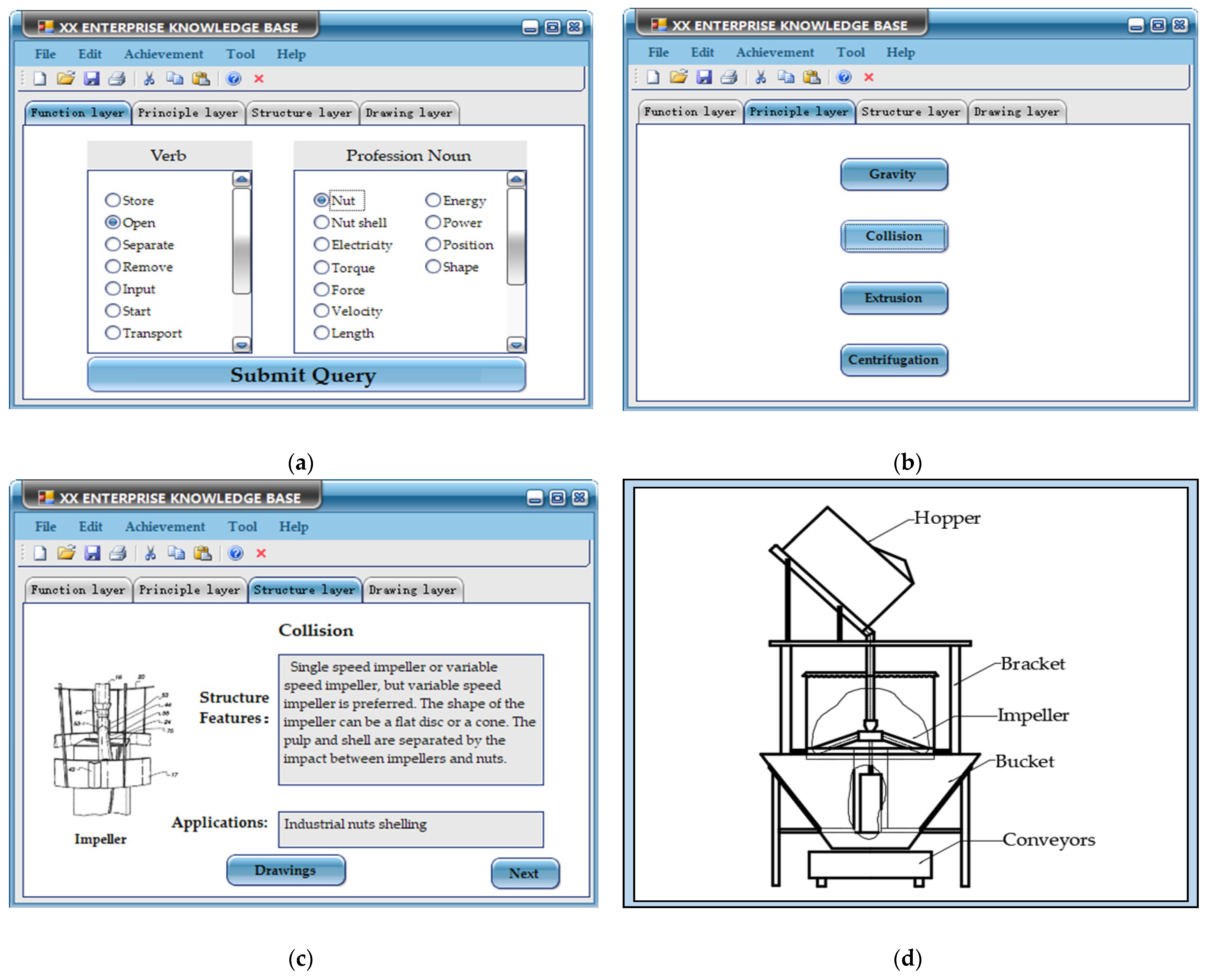1206x980 pixels.
Task: Click the New document icon in the Collision structure window
Action: tap(40, 553)
